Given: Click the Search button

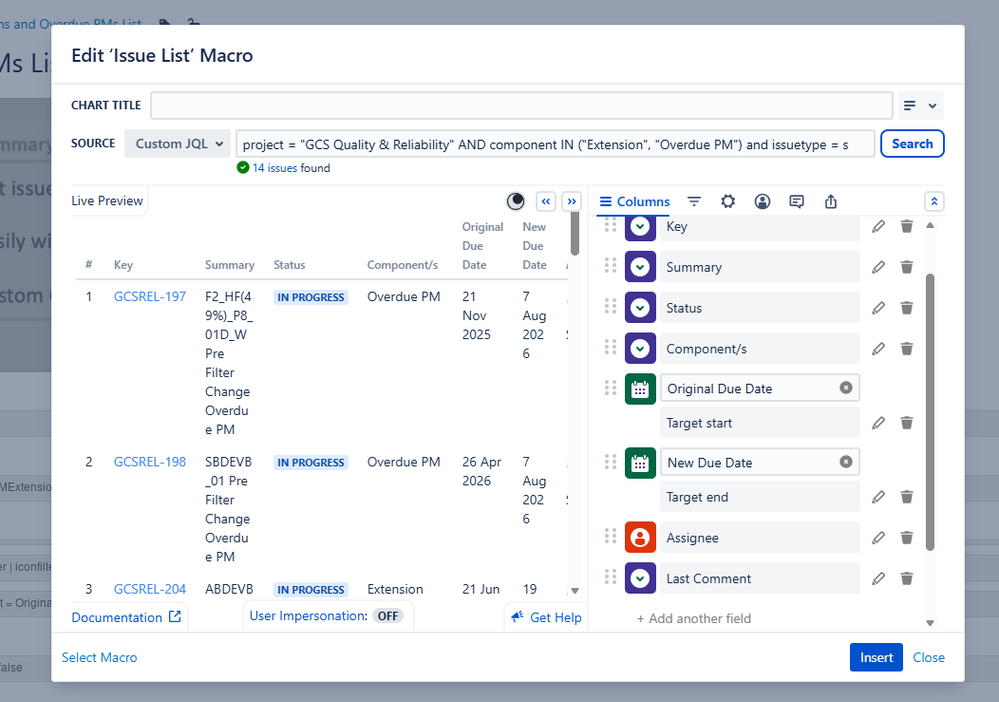Looking at the screenshot, I should tap(912, 144).
